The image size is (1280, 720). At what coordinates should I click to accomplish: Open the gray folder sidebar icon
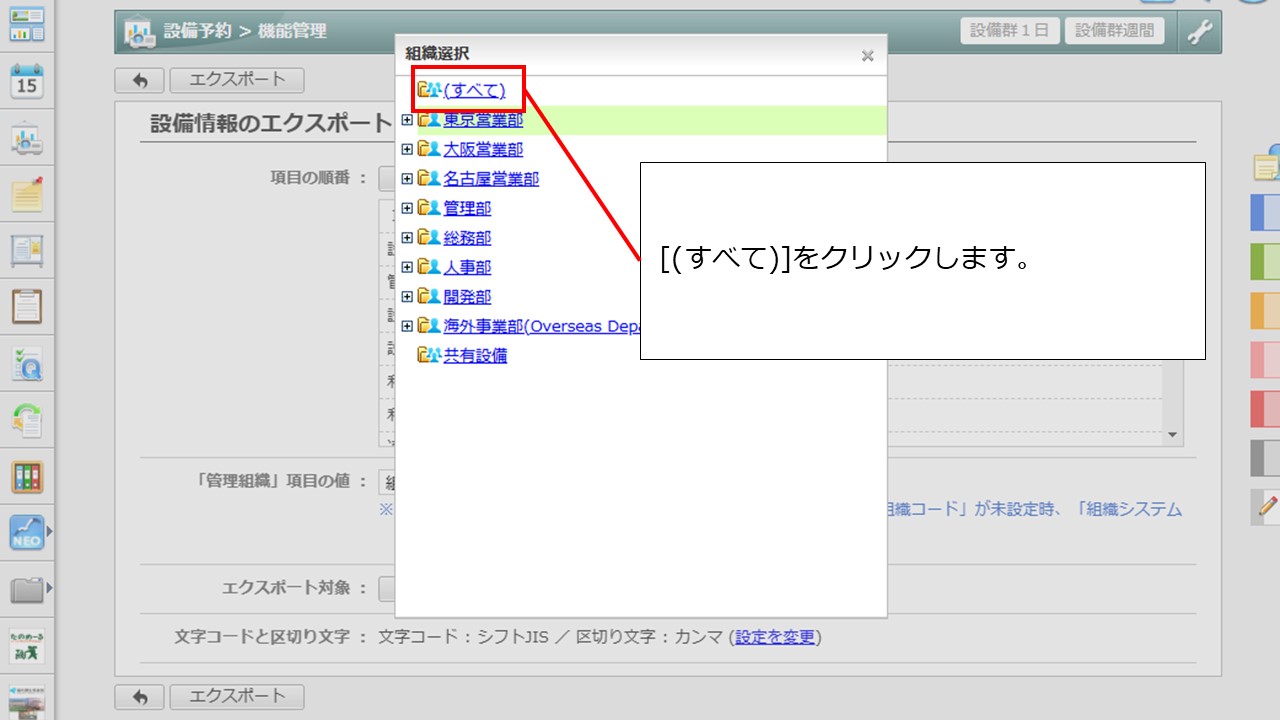27,590
